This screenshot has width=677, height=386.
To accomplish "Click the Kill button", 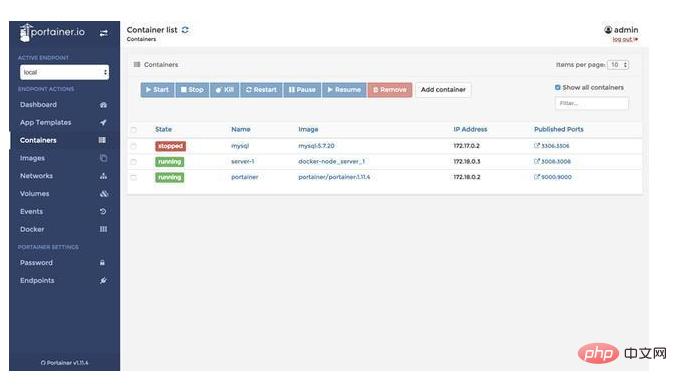I will pos(225,90).
